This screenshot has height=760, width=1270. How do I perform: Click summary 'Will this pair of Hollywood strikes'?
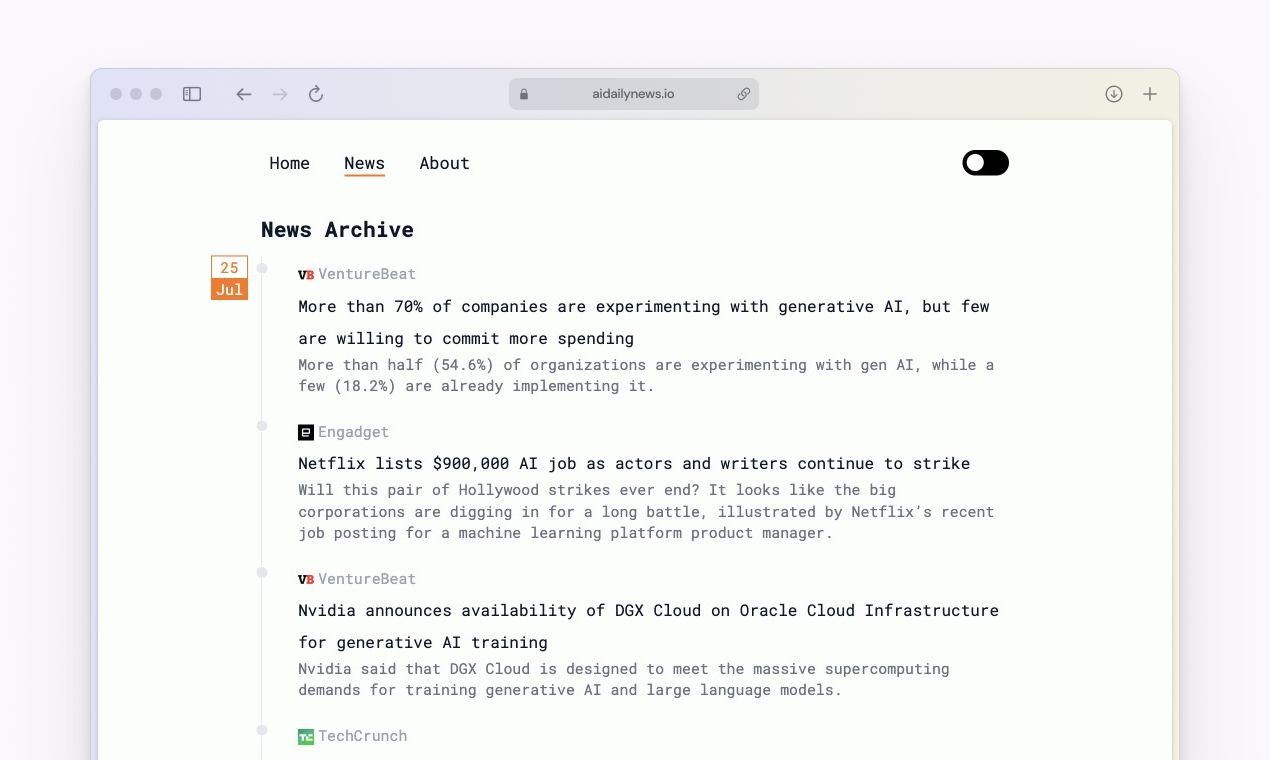click(x=646, y=512)
